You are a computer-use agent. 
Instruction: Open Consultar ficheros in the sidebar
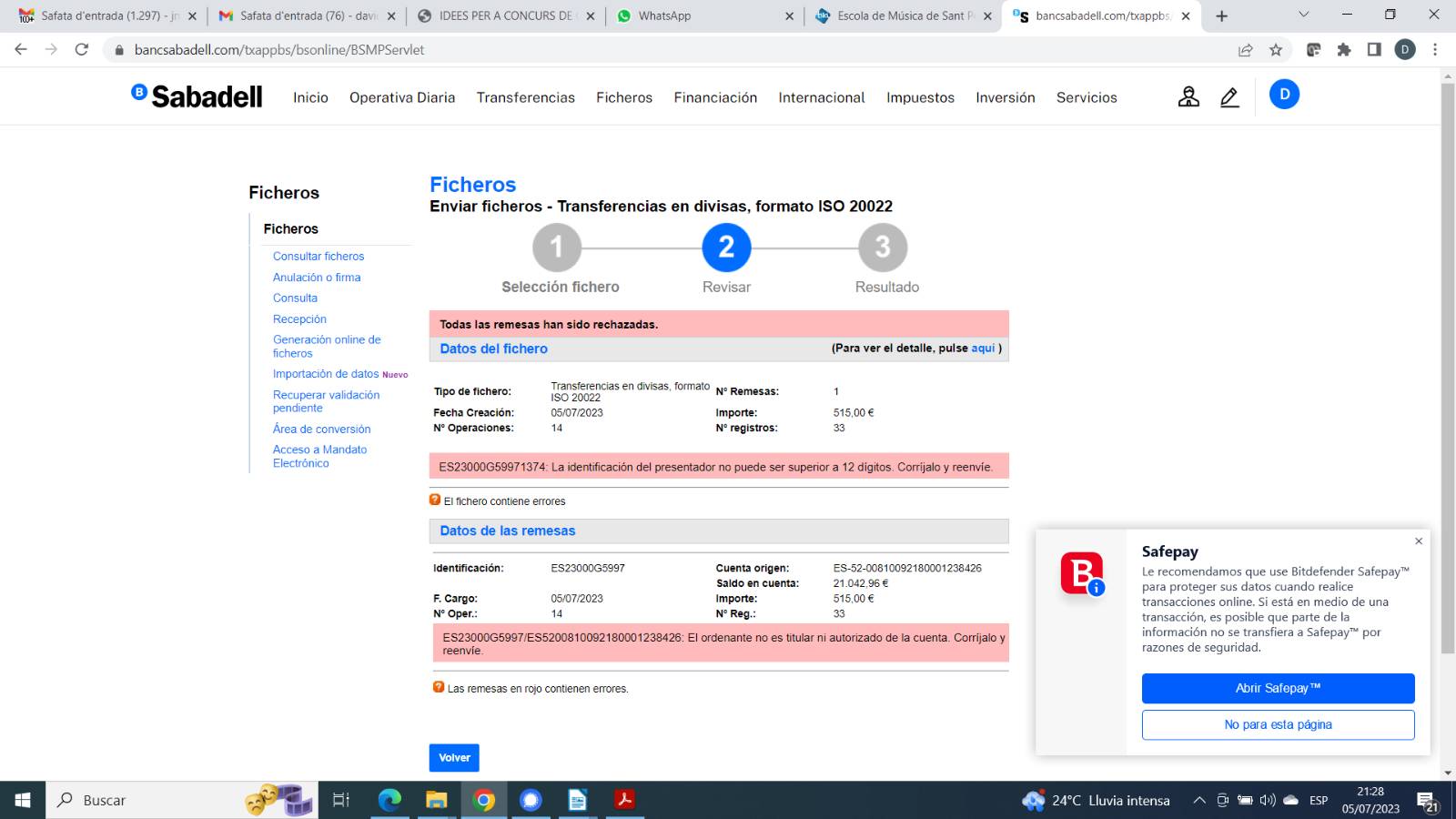[x=318, y=257]
